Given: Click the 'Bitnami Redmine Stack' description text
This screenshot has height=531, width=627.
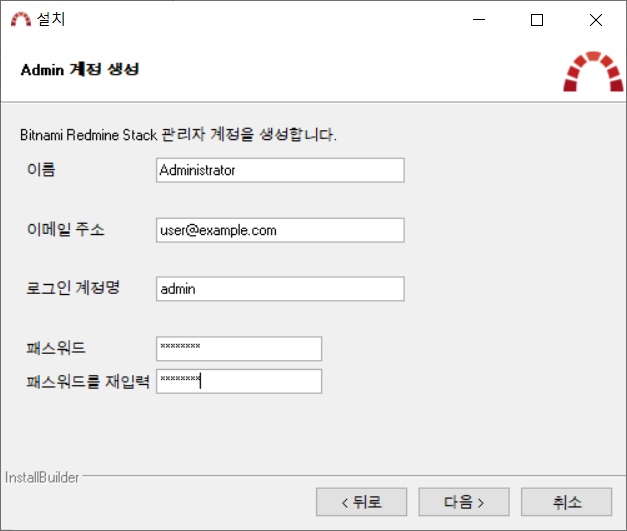Looking at the screenshot, I should (x=178, y=135).
